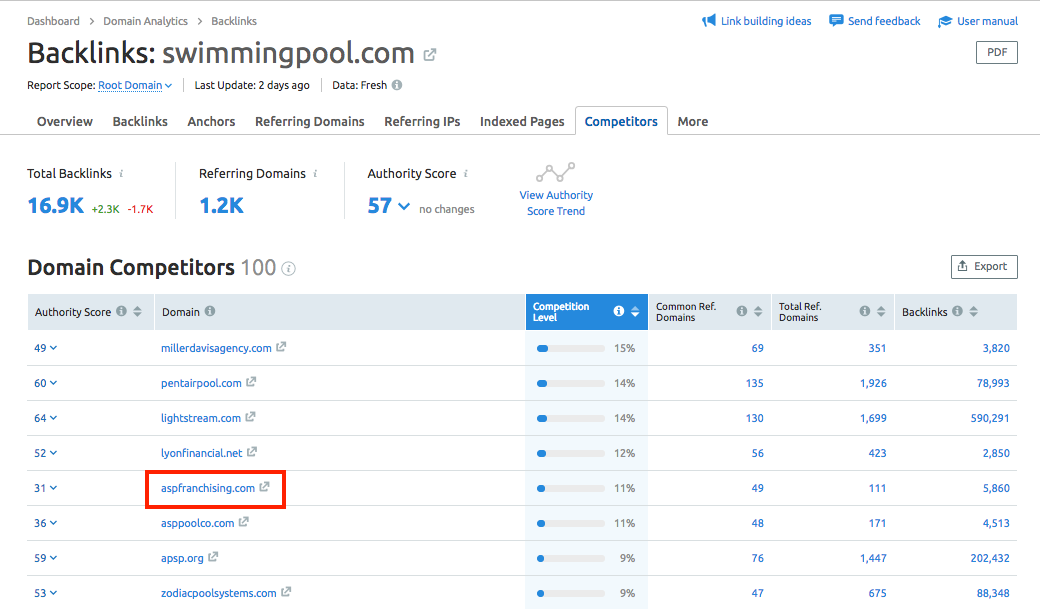Expand authority score 60 chevron for pentairpool.com
The height and width of the screenshot is (609, 1040).
[x=53, y=383]
